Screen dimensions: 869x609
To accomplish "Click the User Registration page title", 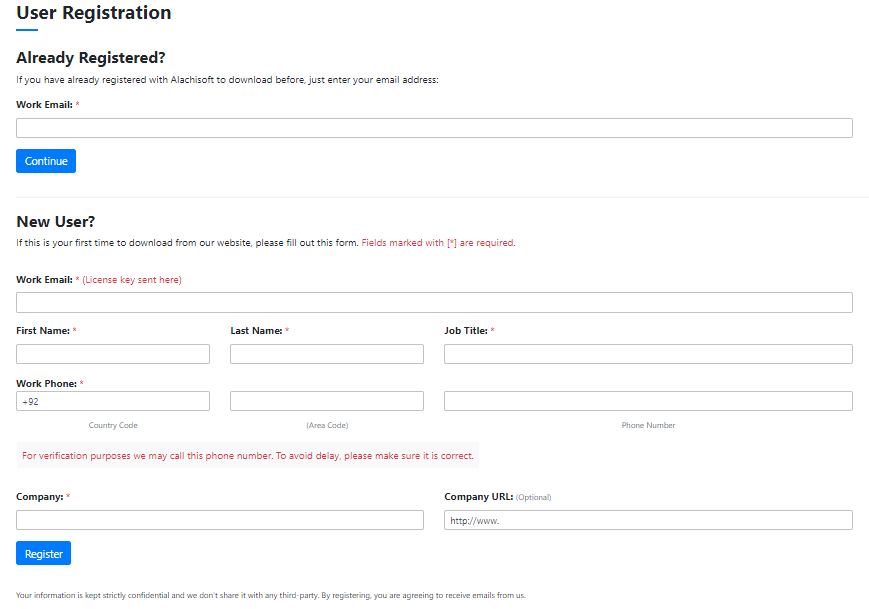I will [94, 13].
